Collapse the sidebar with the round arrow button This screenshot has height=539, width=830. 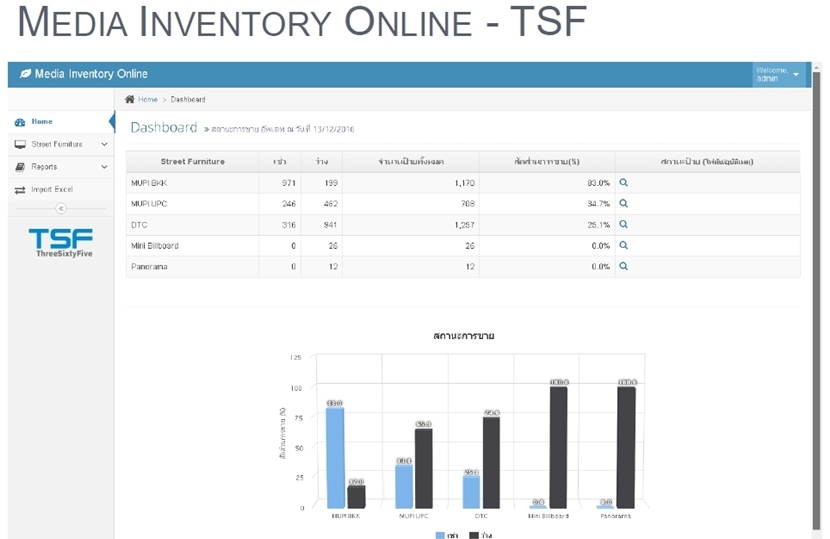click(61, 208)
